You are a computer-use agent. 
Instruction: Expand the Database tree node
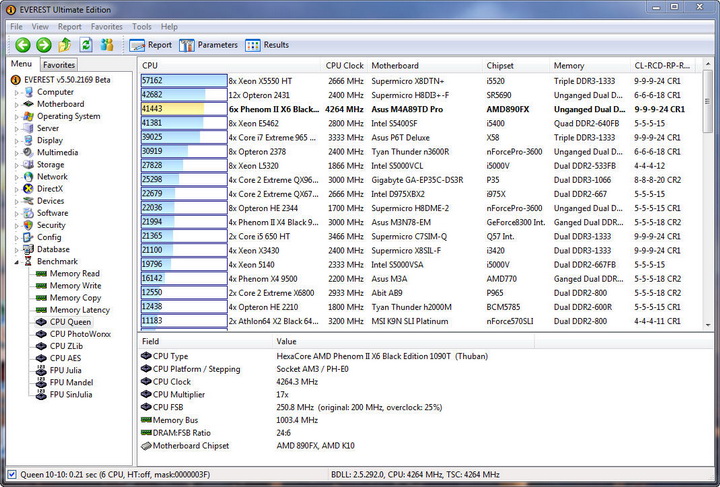click(x=17, y=250)
